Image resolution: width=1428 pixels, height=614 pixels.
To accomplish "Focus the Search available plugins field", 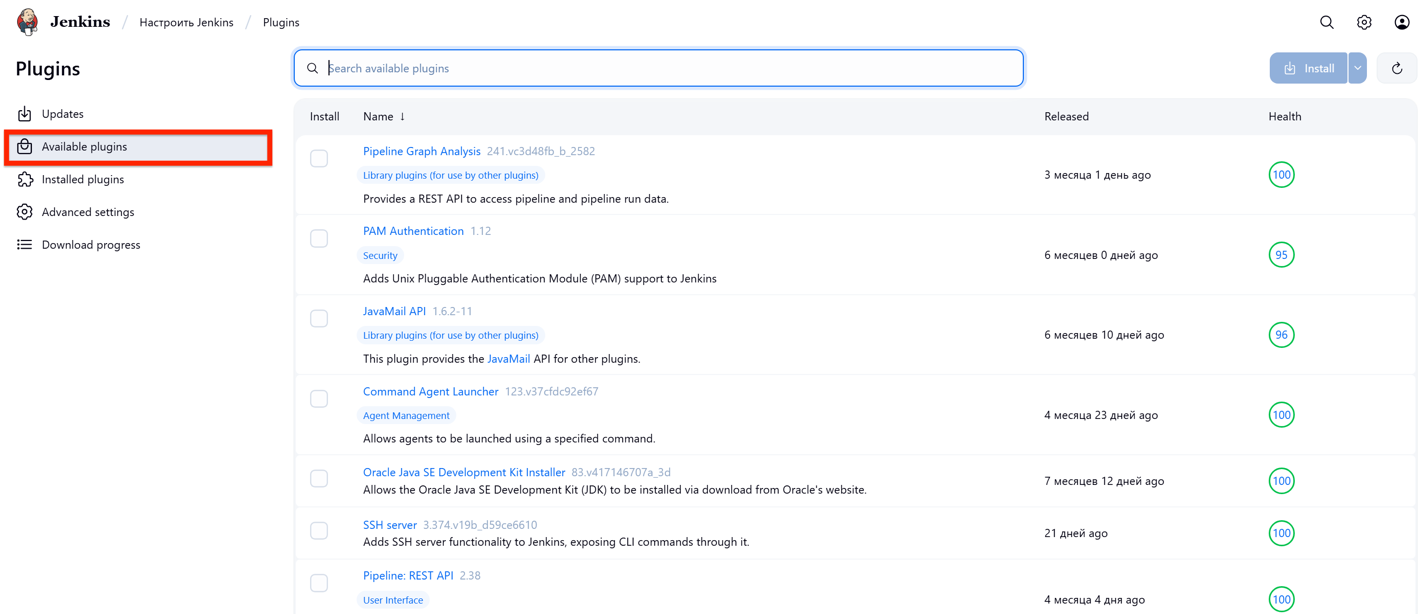I will pos(670,68).
